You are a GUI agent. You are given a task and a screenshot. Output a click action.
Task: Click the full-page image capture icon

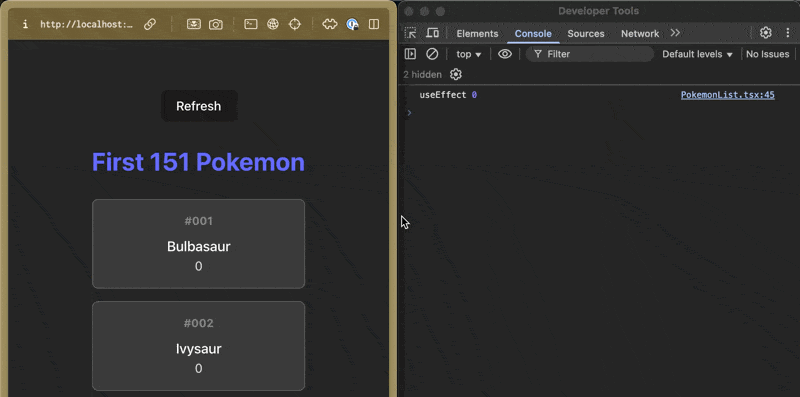point(193,24)
